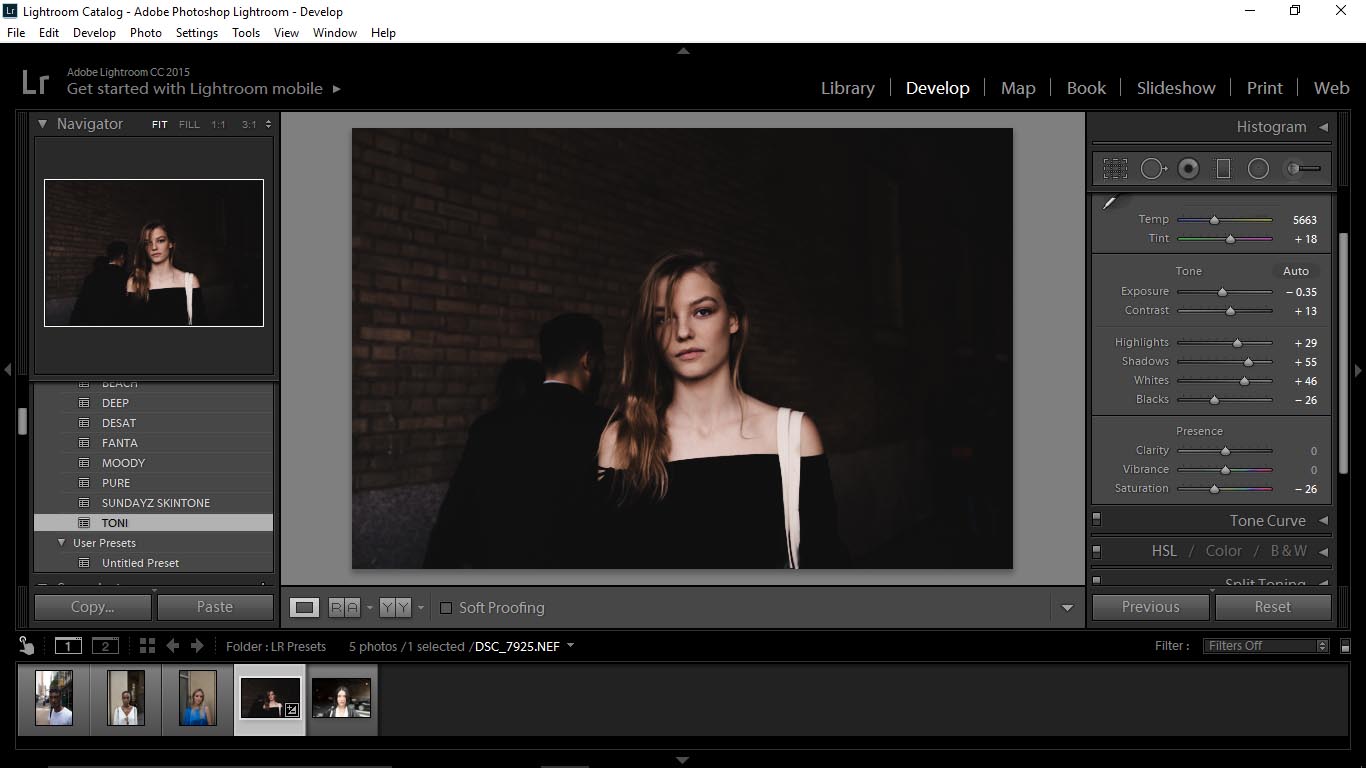Collapse the Histogram panel
The width and height of the screenshot is (1366, 768).
pos(1323,127)
